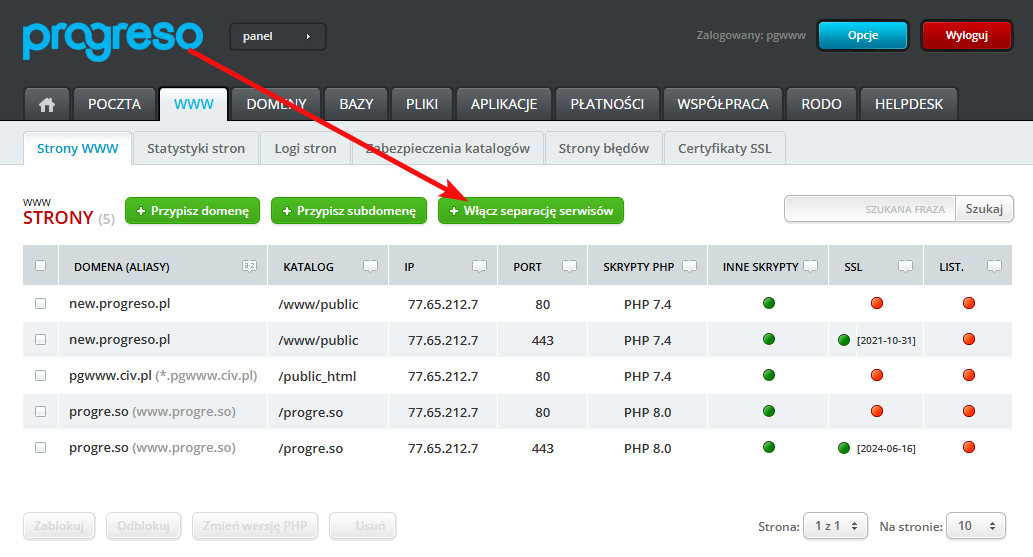
Task: Click comment icon in IP column header
Action: tap(479, 267)
